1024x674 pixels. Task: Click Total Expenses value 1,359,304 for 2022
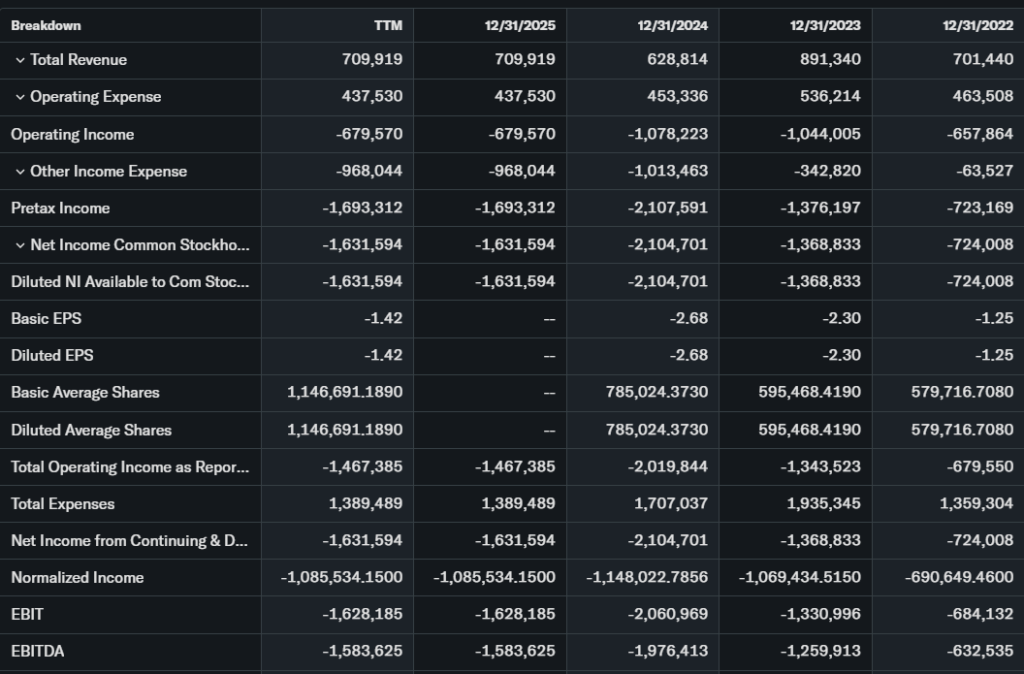coord(976,504)
